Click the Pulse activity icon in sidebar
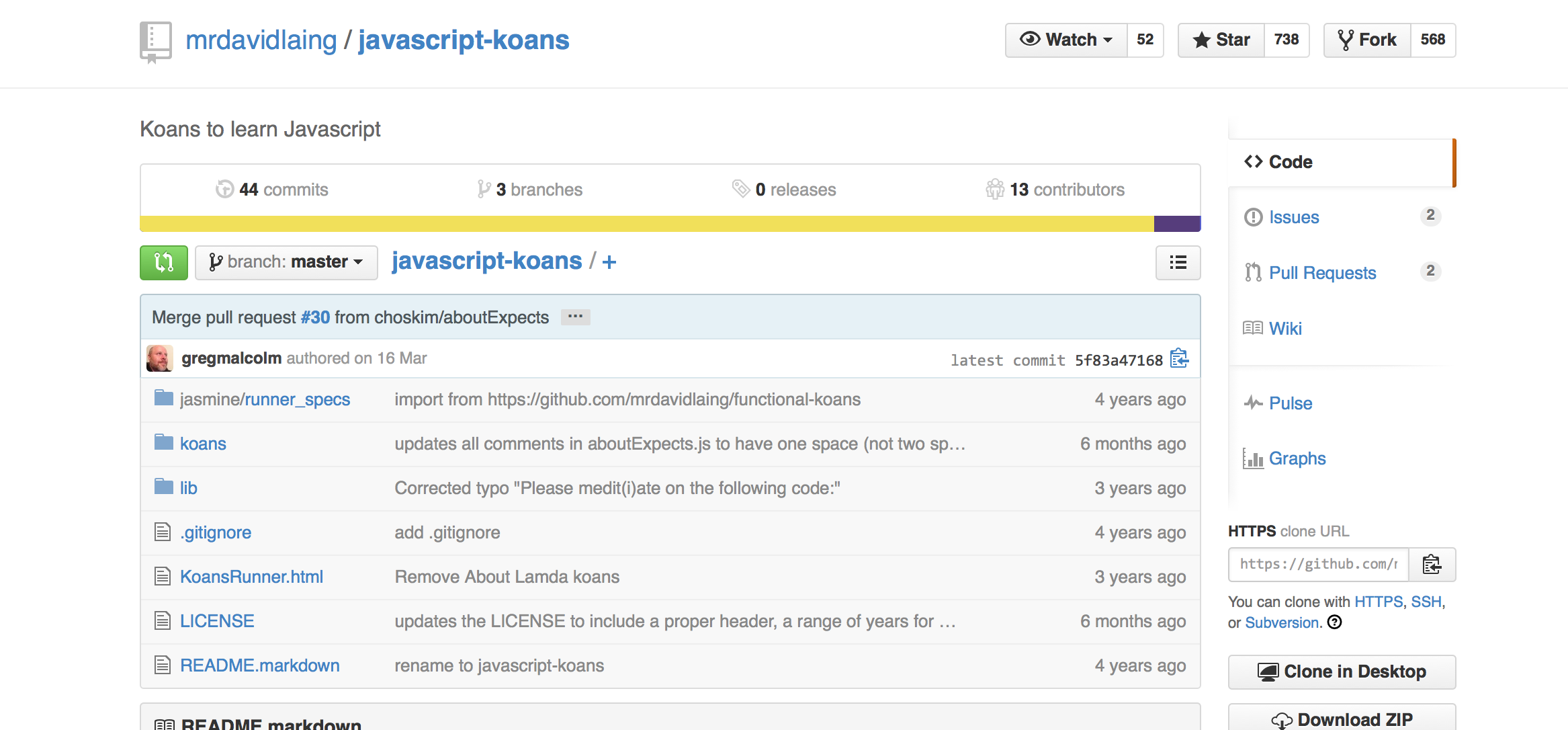This screenshot has height=730, width=1568. coord(1253,403)
